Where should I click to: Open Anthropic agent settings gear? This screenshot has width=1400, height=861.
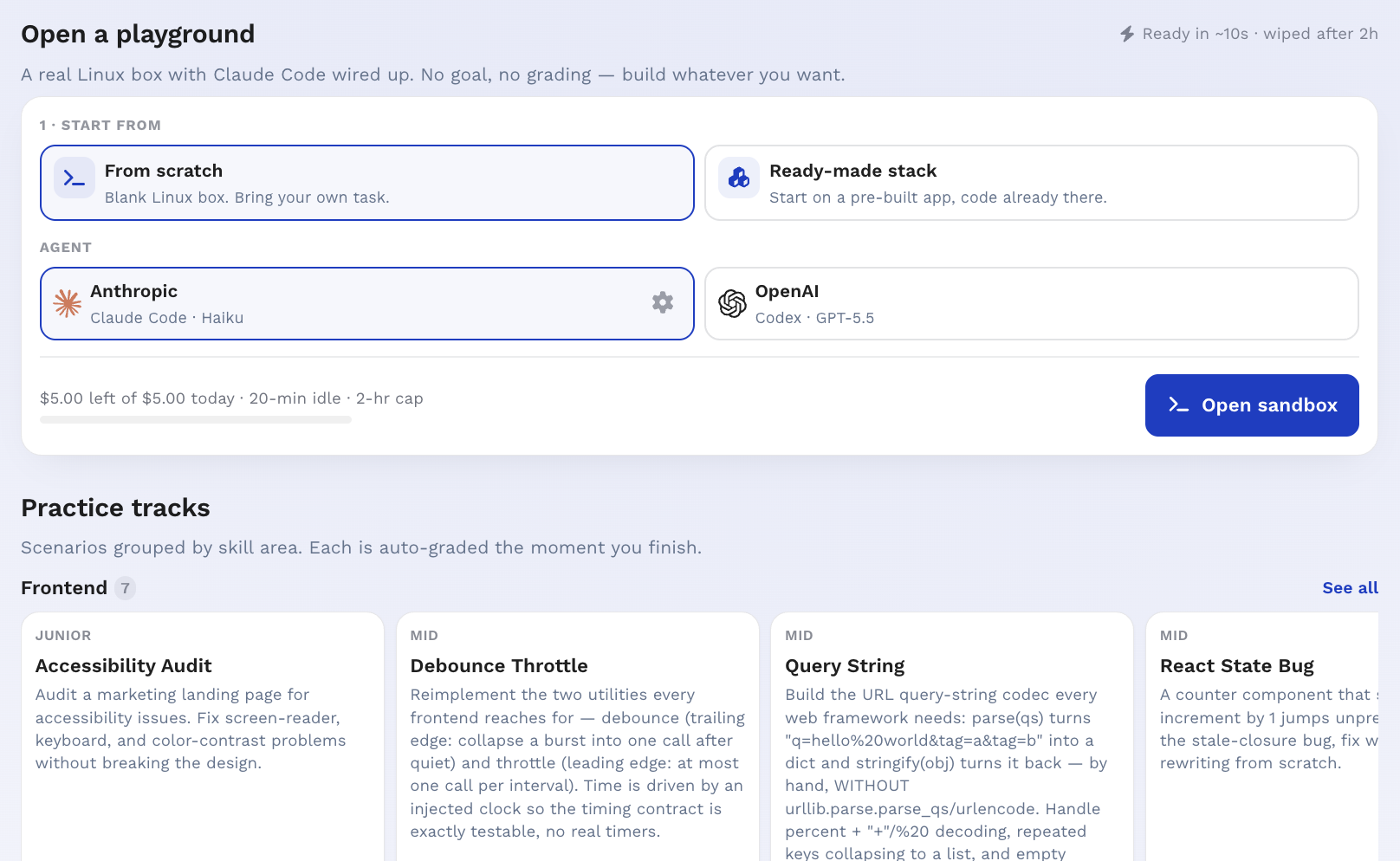point(663,302)
